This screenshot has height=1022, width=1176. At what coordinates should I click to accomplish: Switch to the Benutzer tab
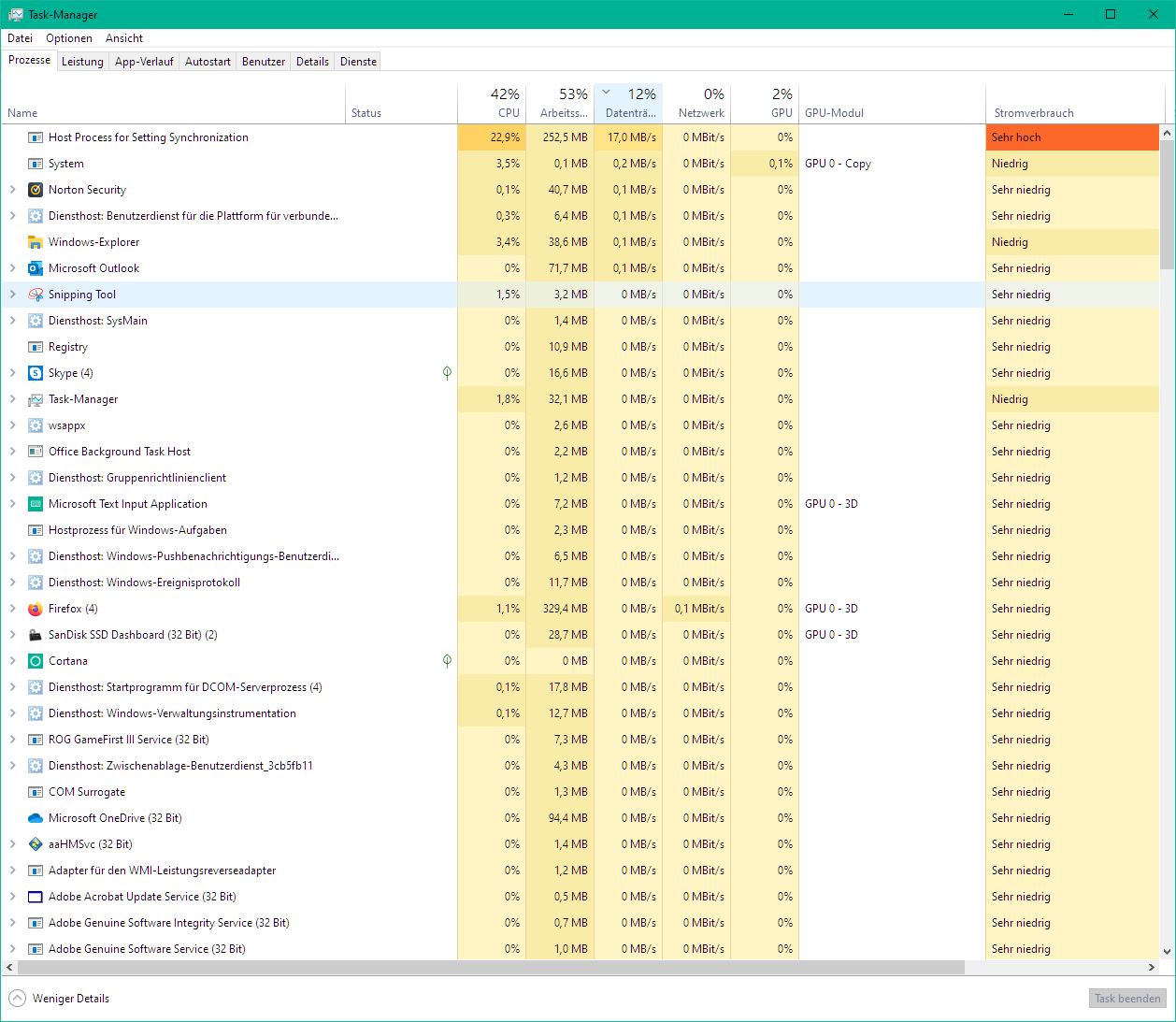tap(264, 62)
